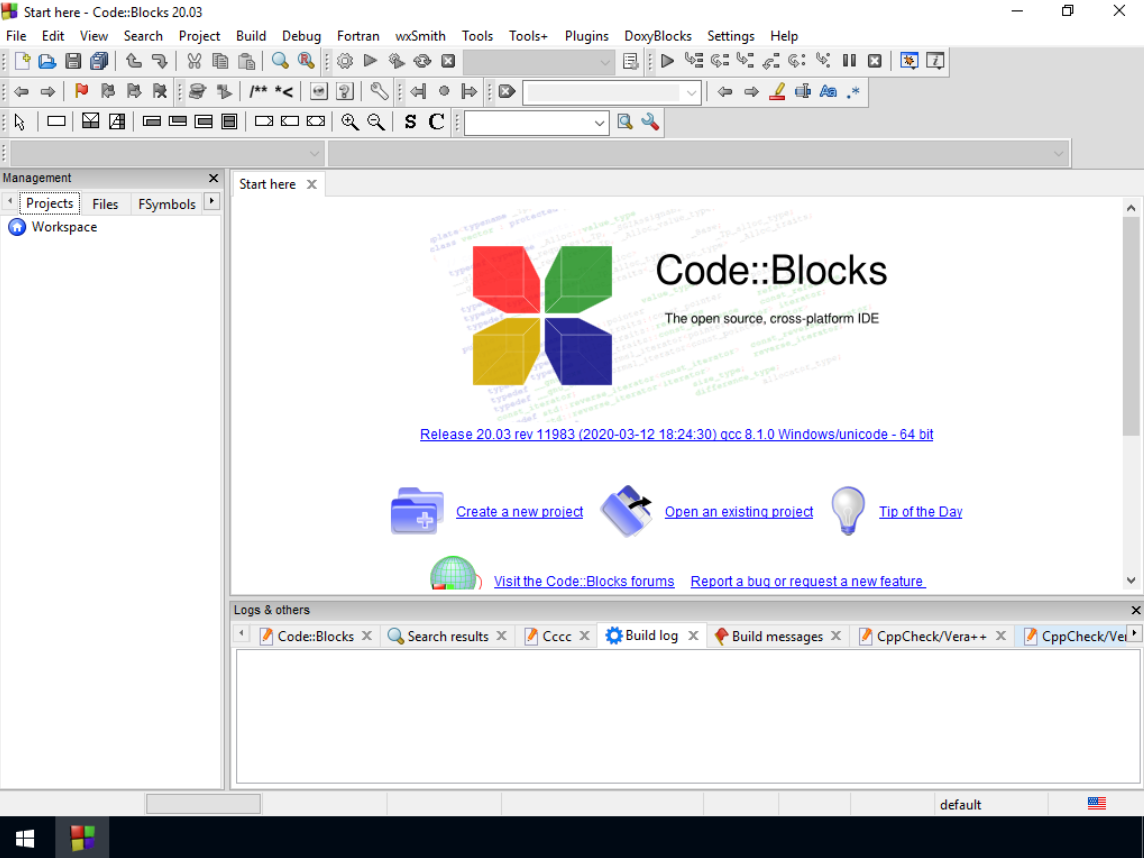Click the Cut scissors icon
This screenshot has width=1144, height=858.
194,61
